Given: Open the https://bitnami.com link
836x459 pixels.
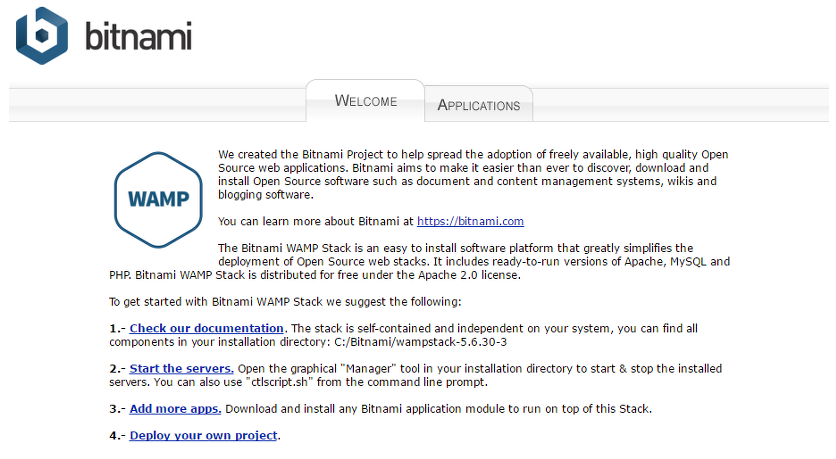Looking at the screenshot, I should point(470,221).
